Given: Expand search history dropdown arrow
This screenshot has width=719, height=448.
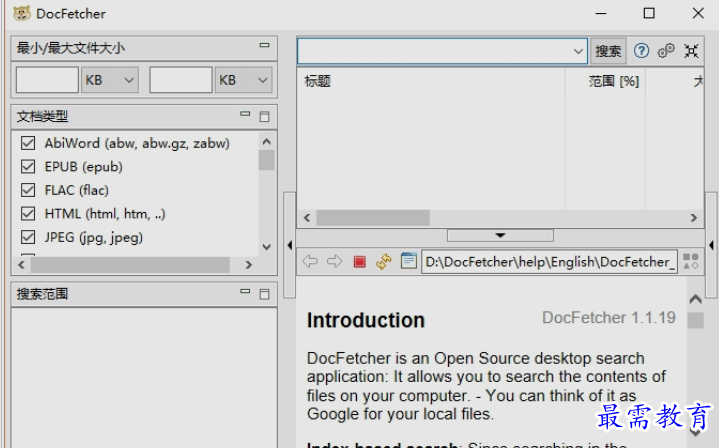Looking at the screenshot, I should pos(578,51).
